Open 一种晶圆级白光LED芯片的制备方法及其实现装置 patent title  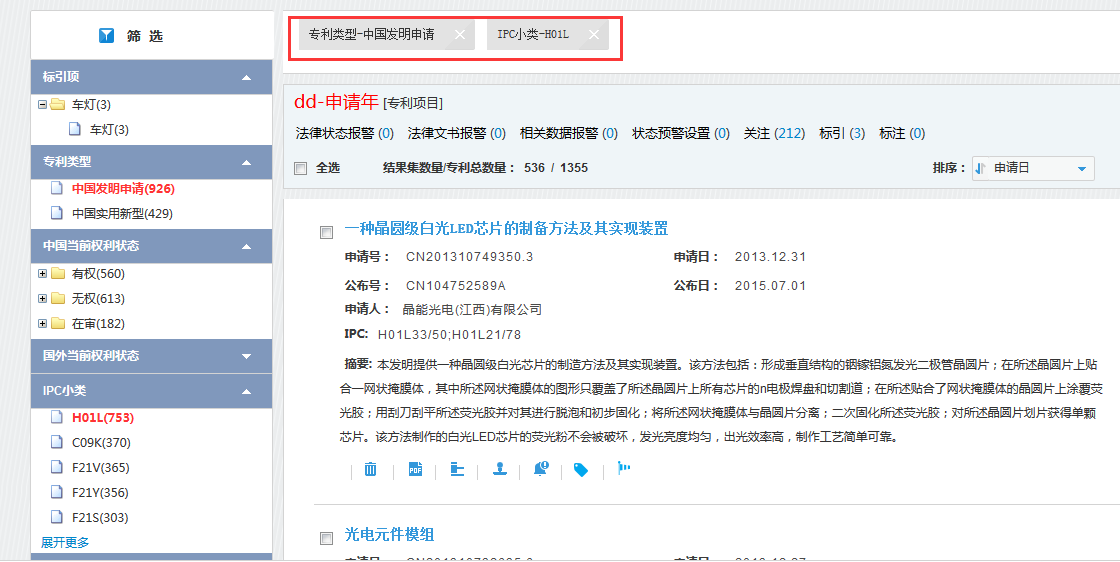506,229
